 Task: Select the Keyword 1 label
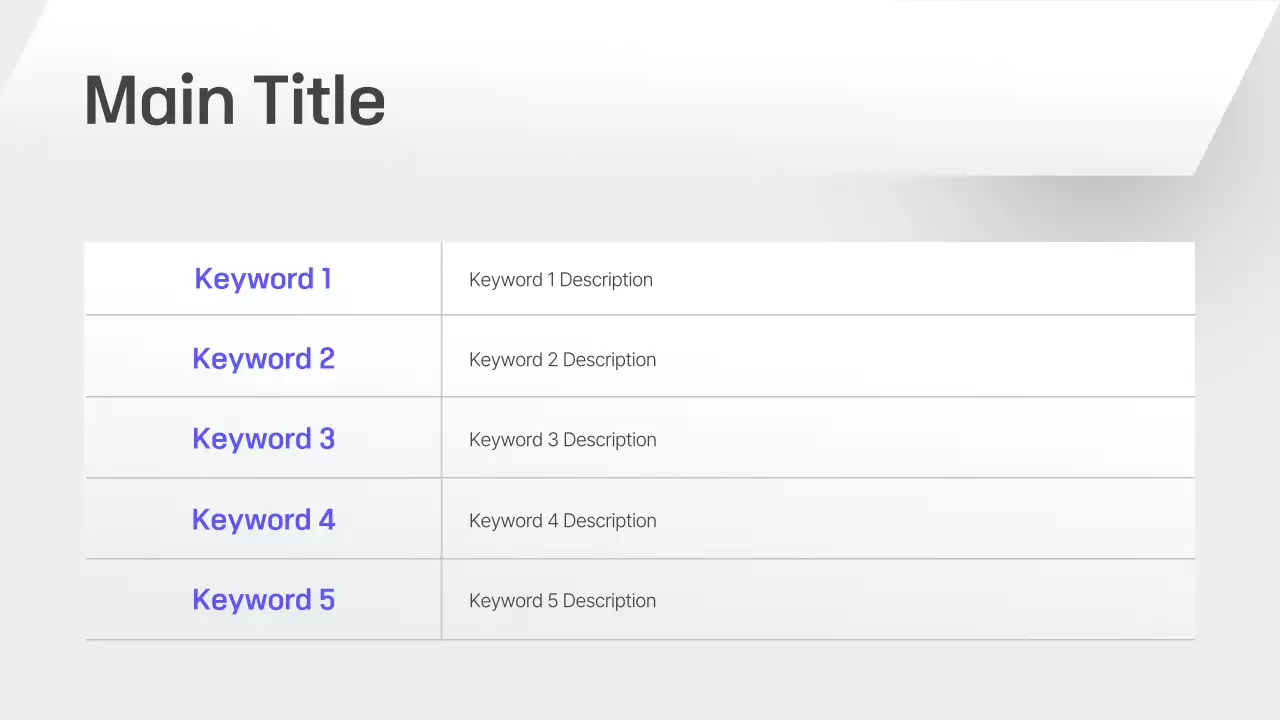[263, 279]
